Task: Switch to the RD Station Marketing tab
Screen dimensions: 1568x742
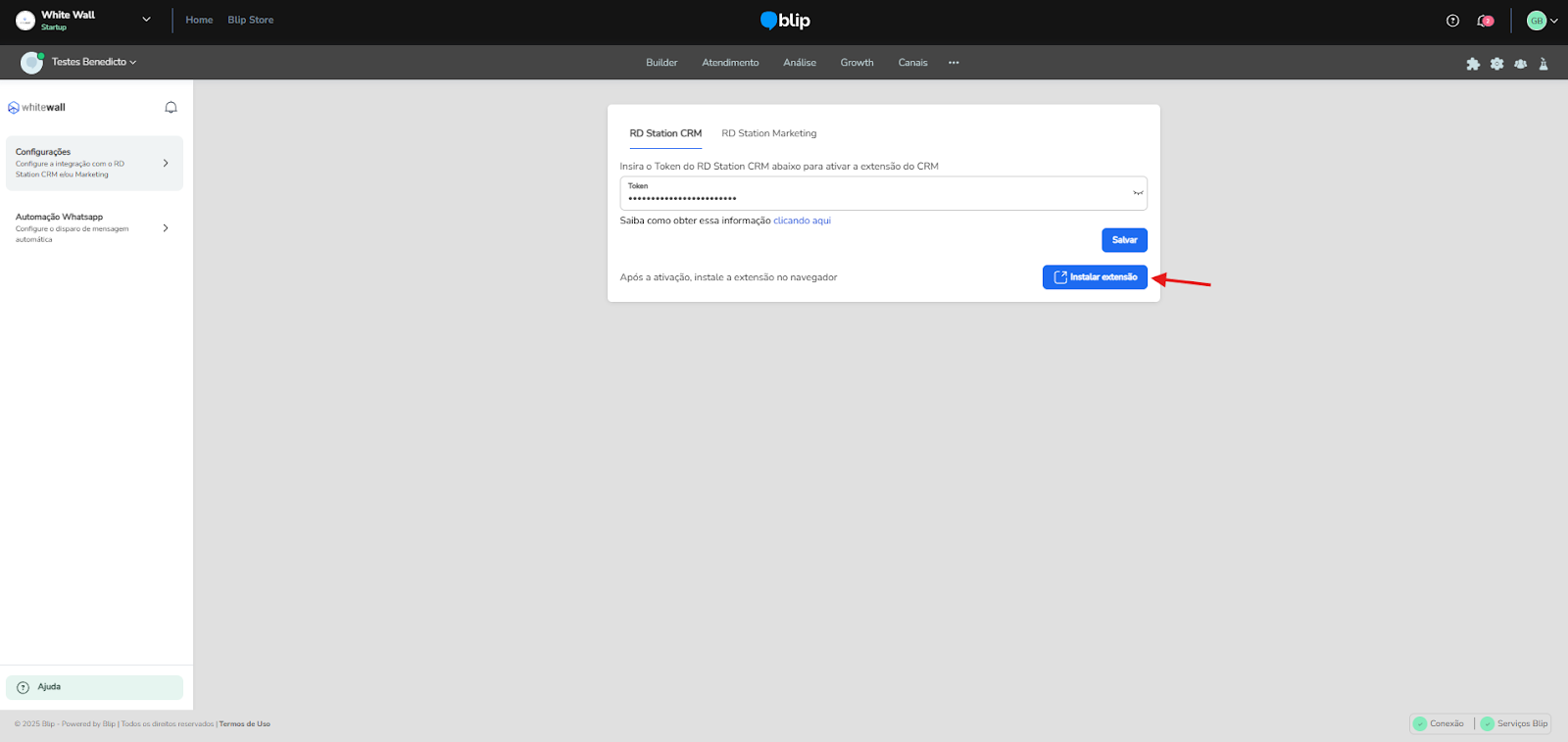Action: click(768, 133)
